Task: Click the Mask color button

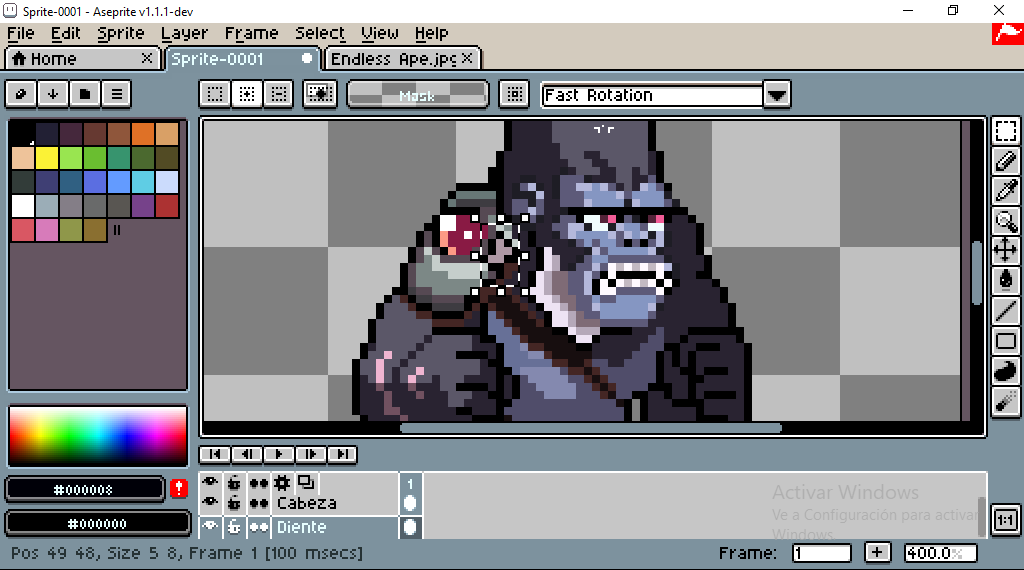Action: coord(417,95)
